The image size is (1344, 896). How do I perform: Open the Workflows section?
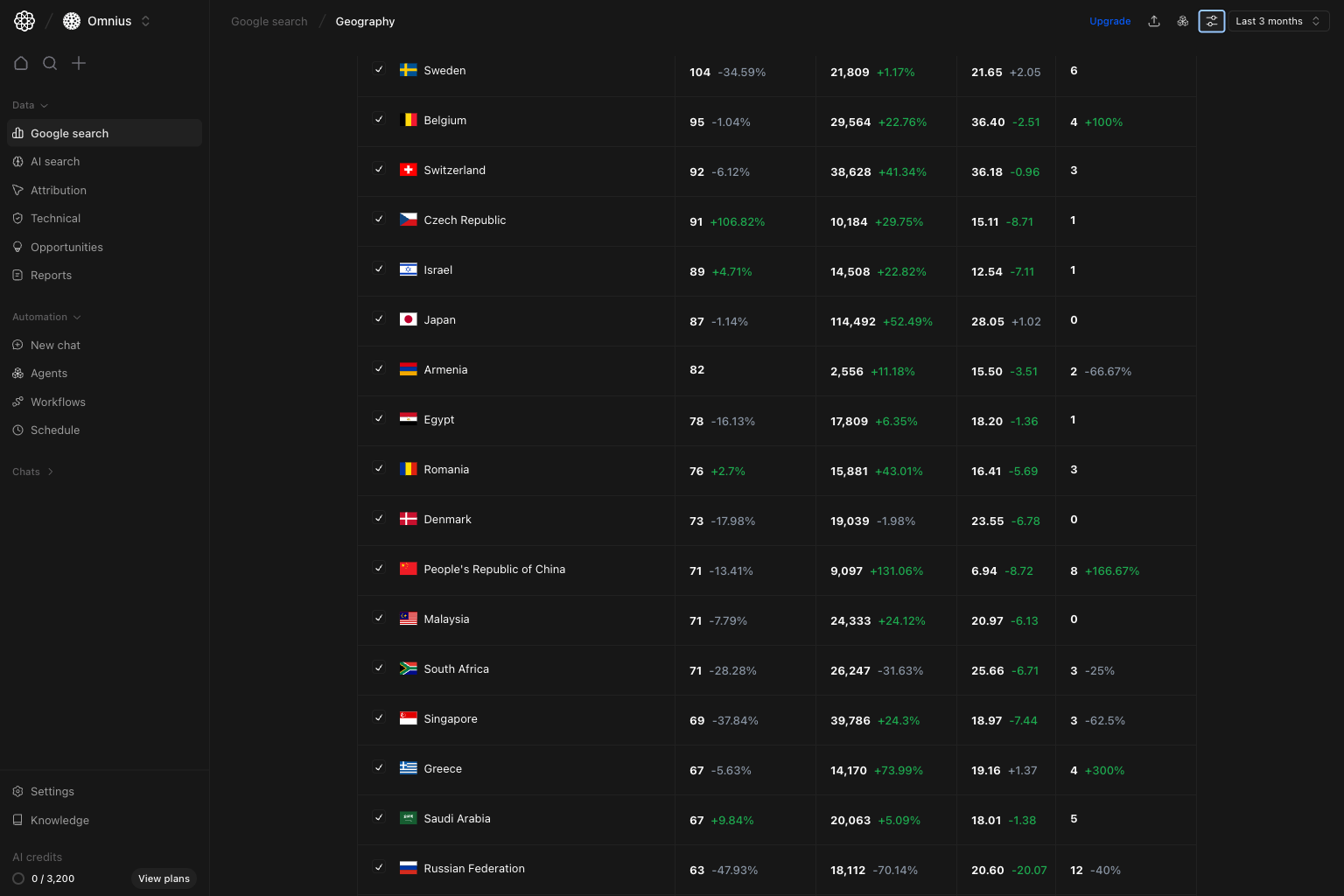pos(58,402)
